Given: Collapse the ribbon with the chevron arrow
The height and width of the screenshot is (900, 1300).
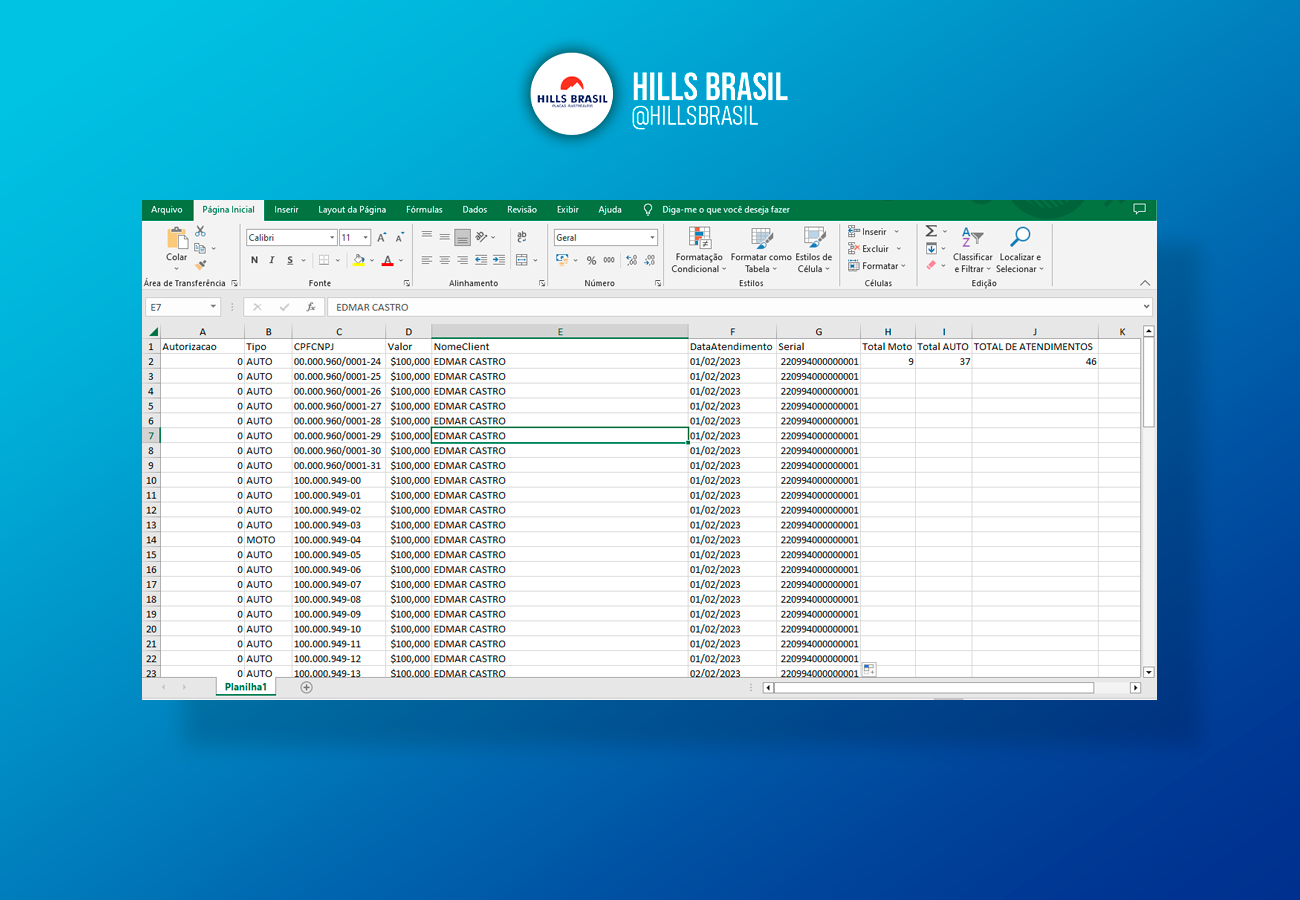Looking at the screenshot, I should 1145,282.
